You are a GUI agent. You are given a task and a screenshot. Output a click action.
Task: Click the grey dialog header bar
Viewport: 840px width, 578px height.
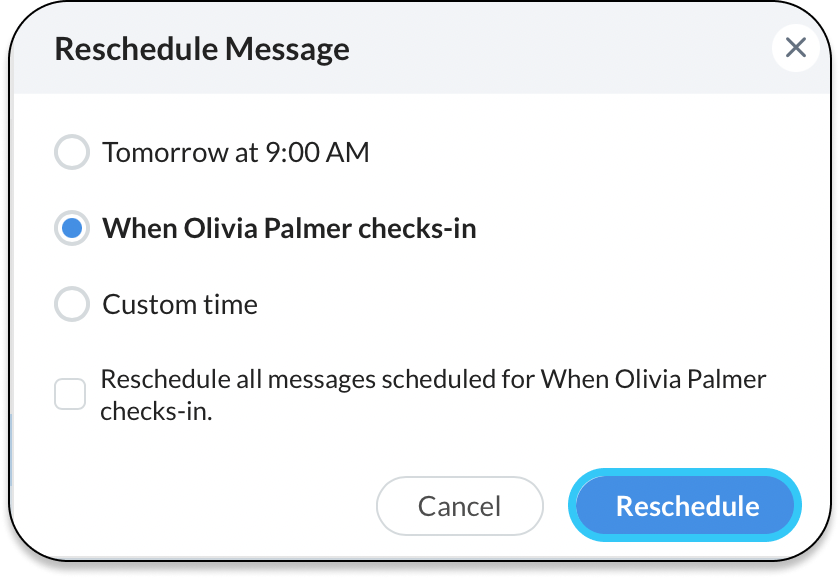[x=550, y=49]
